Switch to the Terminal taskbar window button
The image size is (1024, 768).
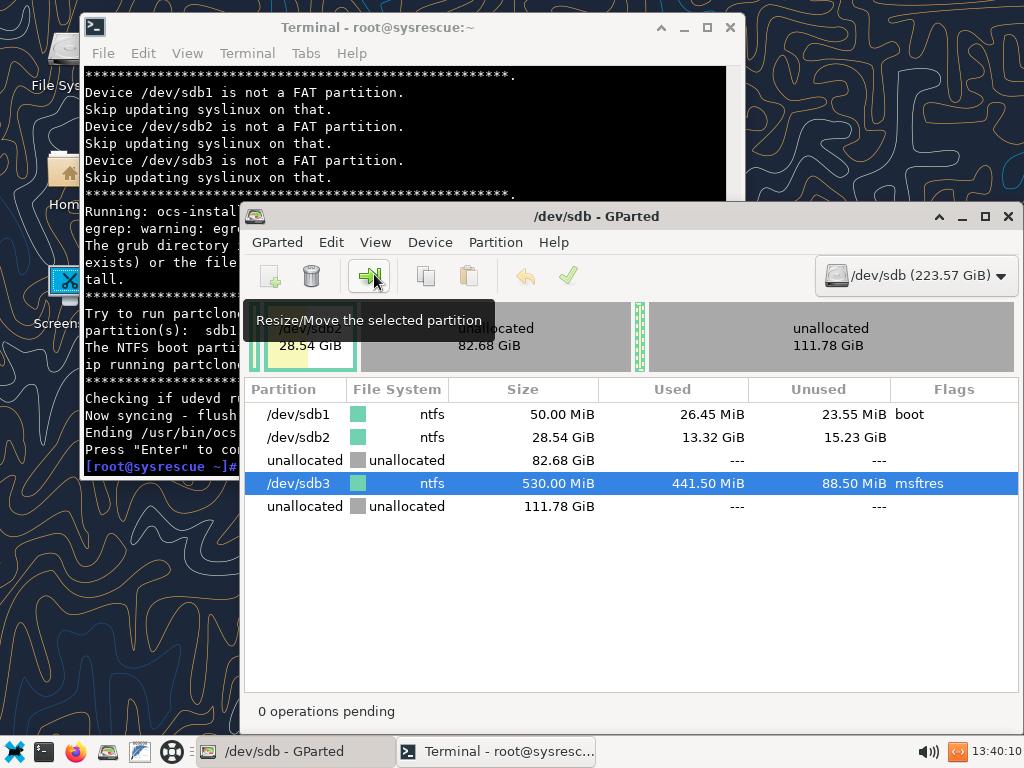pos(497,752)
